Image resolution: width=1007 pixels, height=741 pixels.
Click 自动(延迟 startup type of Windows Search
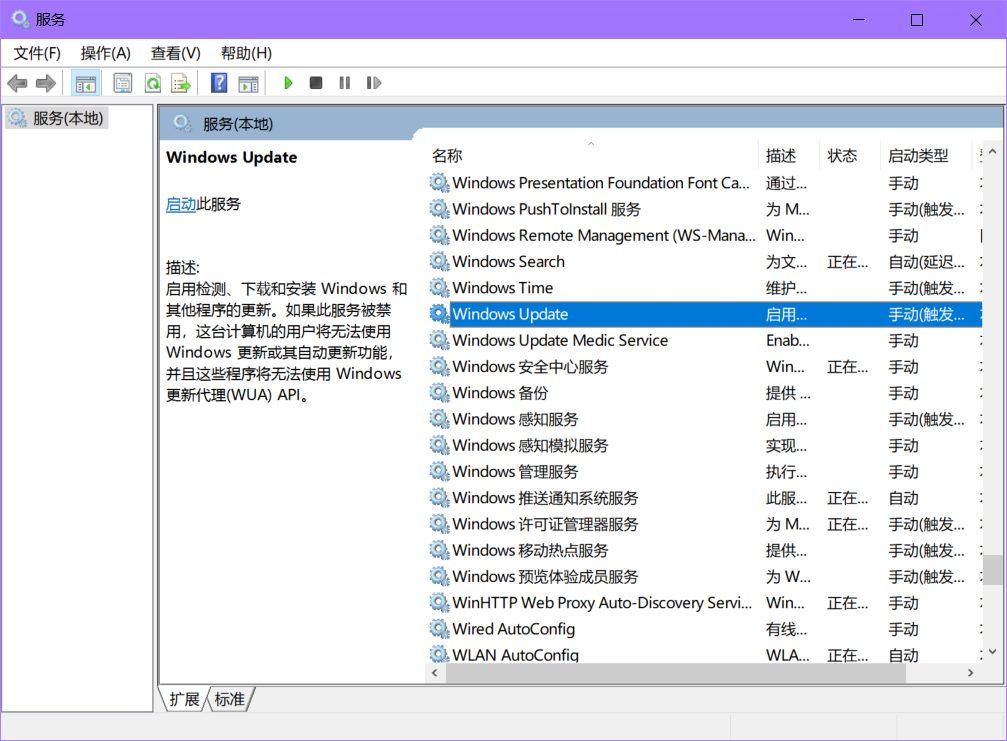click(x=926, y=262)
